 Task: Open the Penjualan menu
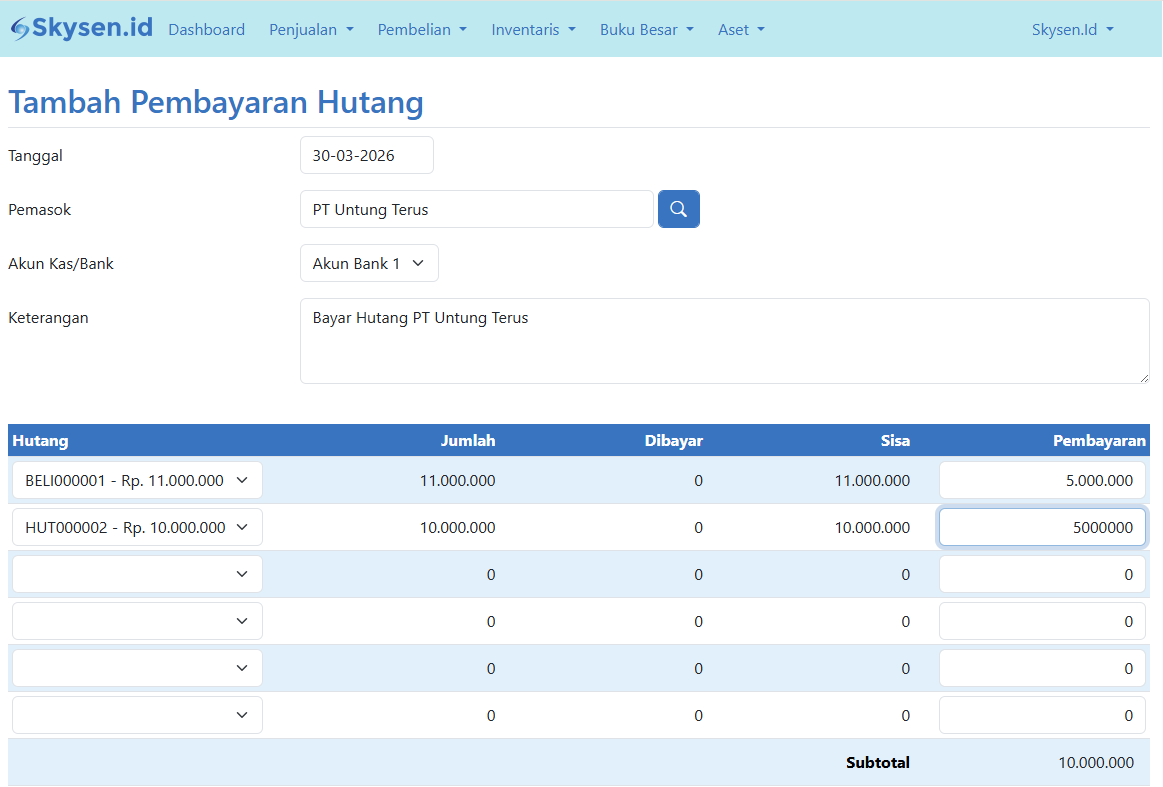(311, 30)
